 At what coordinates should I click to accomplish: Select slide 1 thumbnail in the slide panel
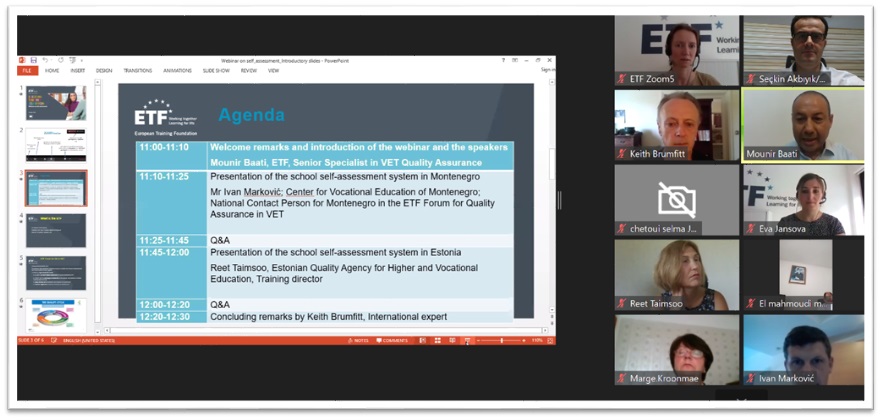56,103
